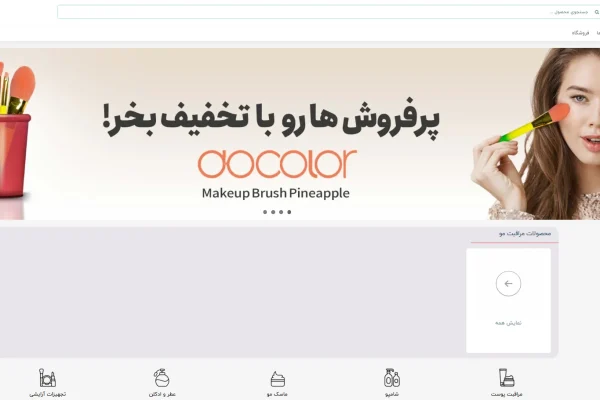Viewport: 600px width, 400px height.
Task: Open the تجهیزات آرایشی makeup tools icon
Action: [x=47, y=382]
